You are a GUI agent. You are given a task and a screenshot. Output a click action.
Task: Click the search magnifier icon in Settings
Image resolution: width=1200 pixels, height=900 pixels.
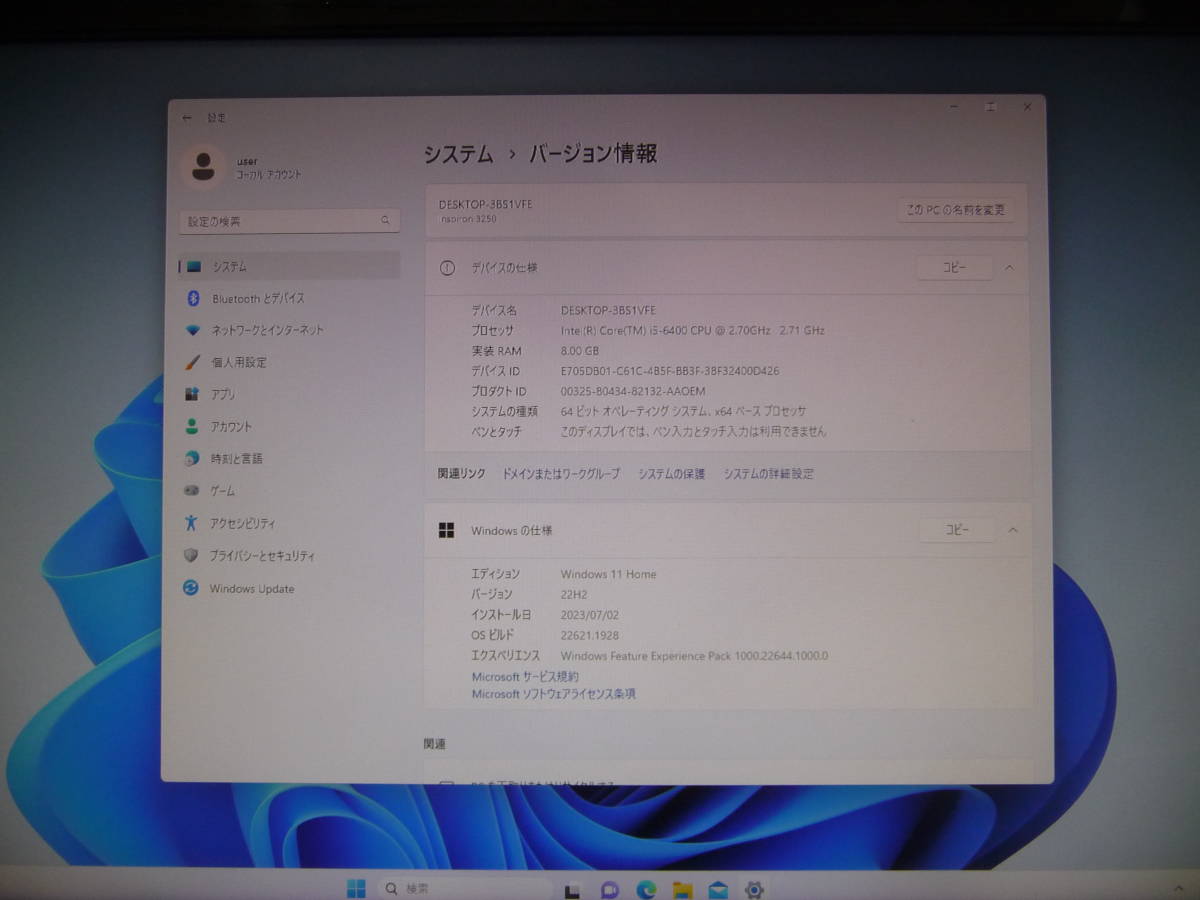(x=385, y=220)
